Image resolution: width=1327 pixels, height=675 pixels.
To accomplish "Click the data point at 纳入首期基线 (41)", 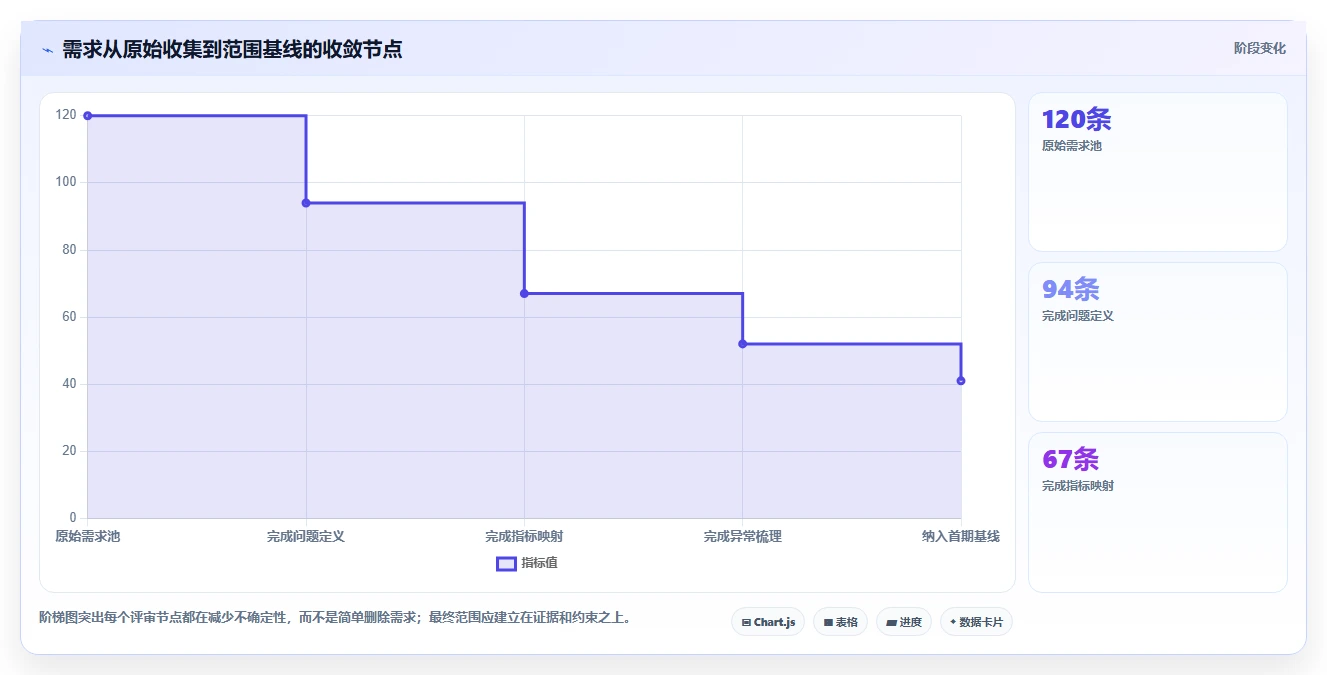I will click(x=961, y=381).
